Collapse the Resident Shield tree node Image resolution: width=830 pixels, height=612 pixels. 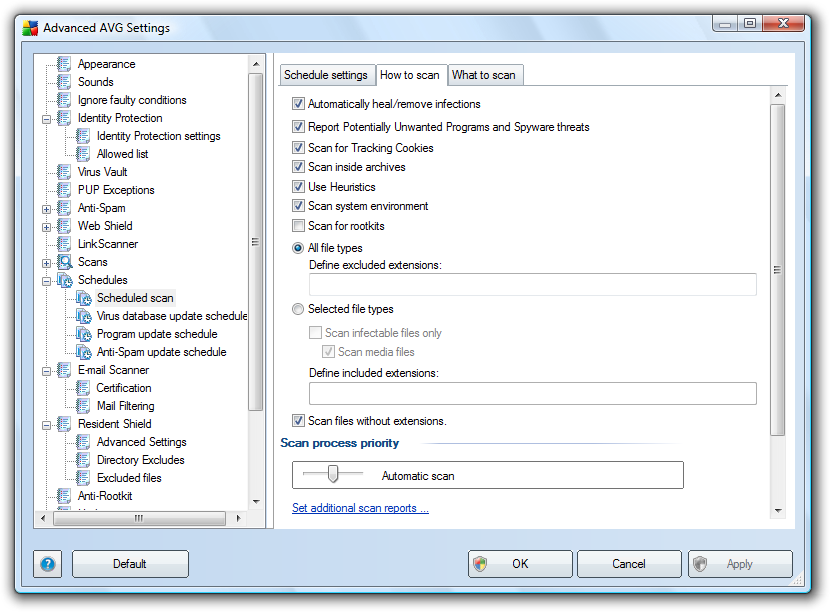pyautogui.click(x=47, y=425)
